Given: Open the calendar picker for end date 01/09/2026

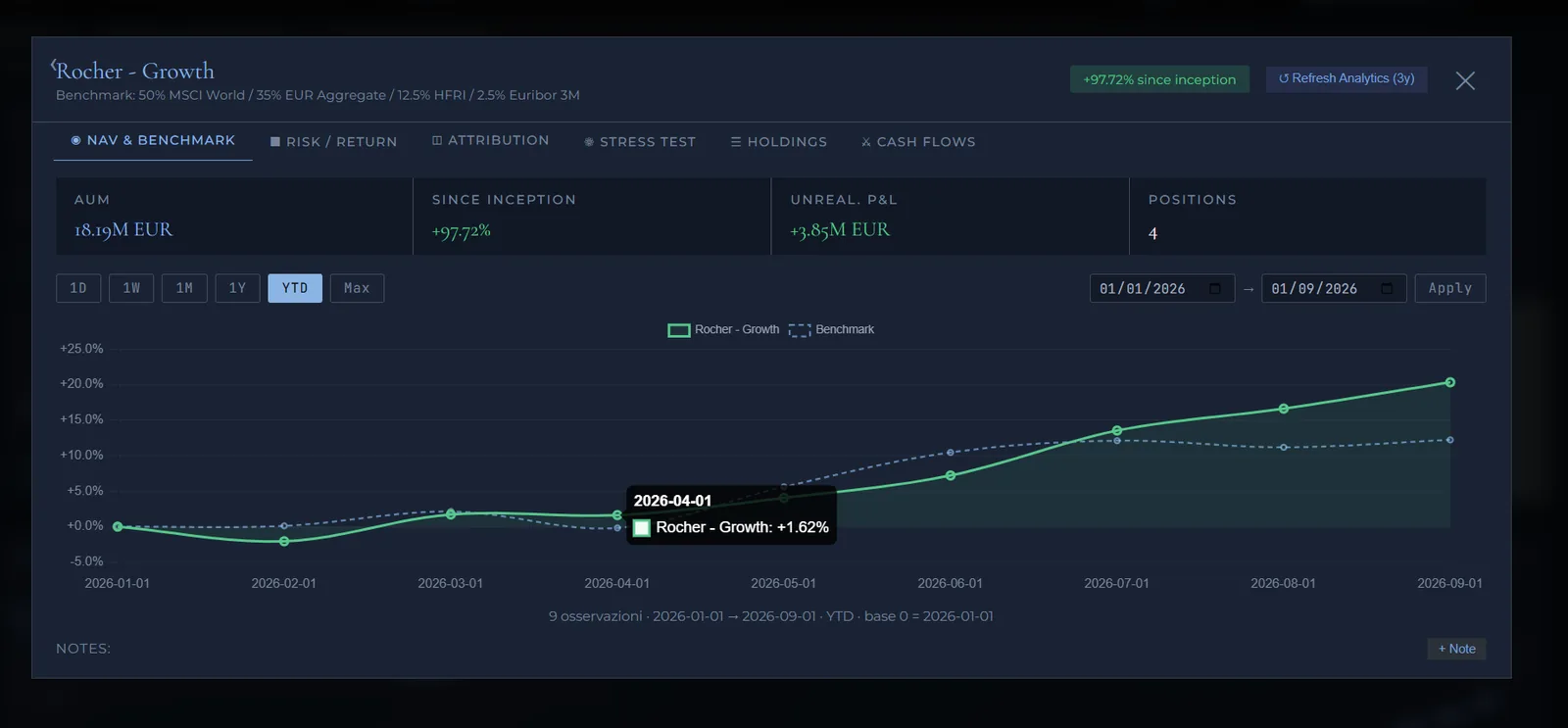Looking at the screenshot, I should click(x=1387, y=288).
